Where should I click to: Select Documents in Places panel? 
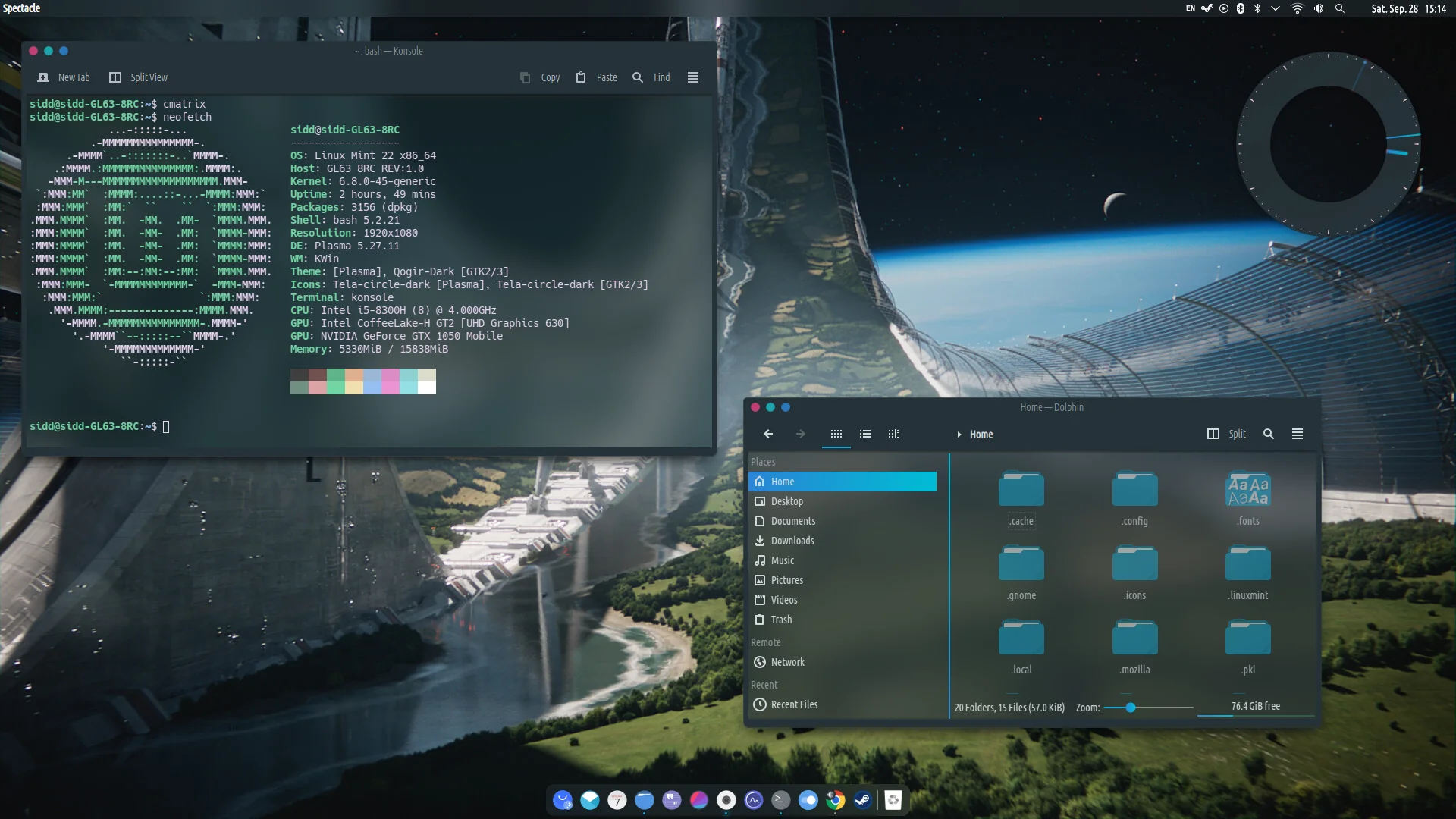[843, 521]
